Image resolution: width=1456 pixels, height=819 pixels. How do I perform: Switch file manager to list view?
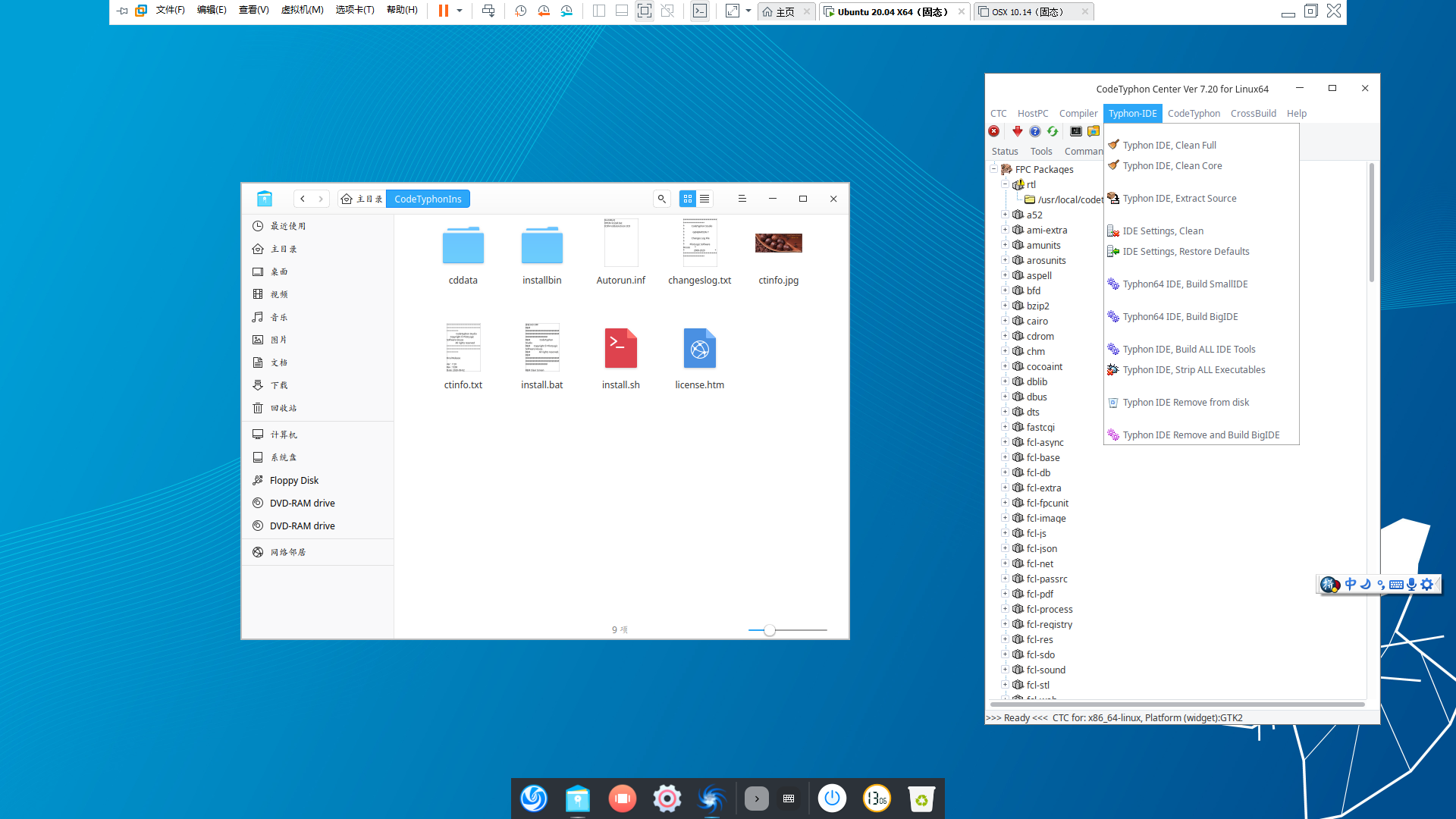point(704,199)
